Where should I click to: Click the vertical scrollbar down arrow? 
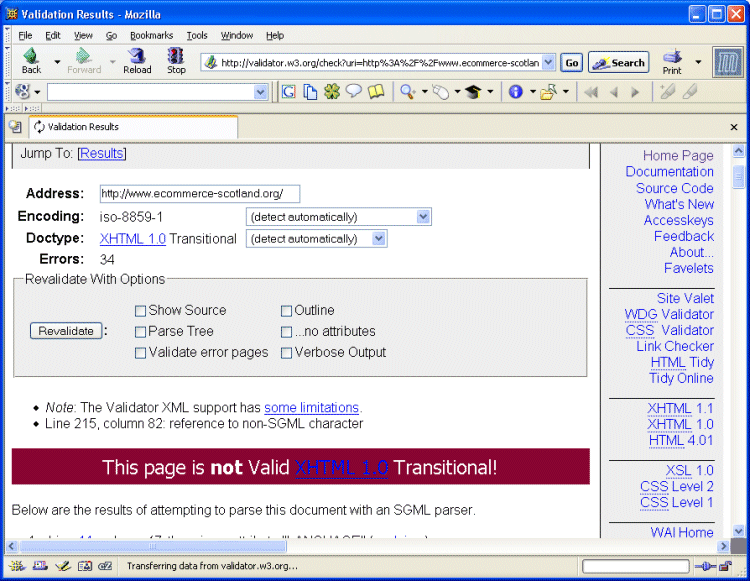pos(739,531)
